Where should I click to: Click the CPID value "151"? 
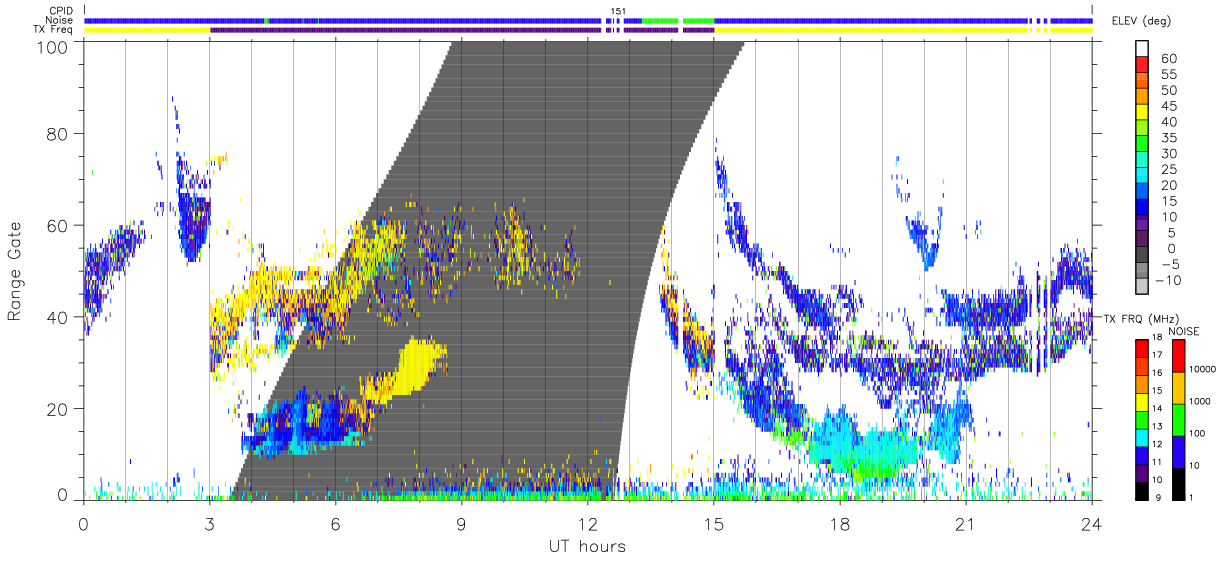click(618, 11)
